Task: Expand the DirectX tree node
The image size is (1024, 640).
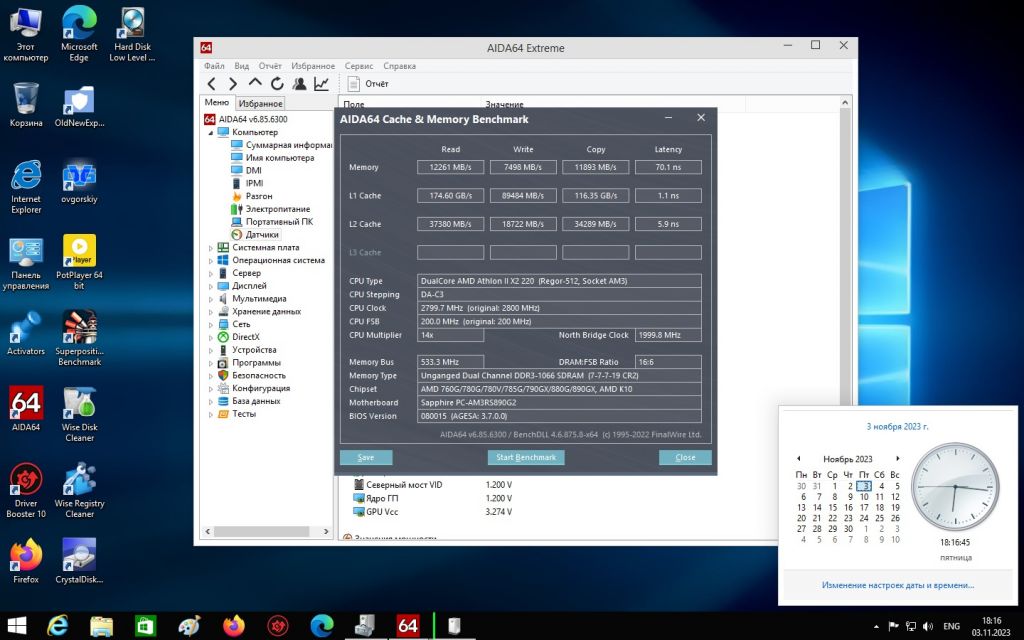Action: pyautogui.click(x=210, y=338)
